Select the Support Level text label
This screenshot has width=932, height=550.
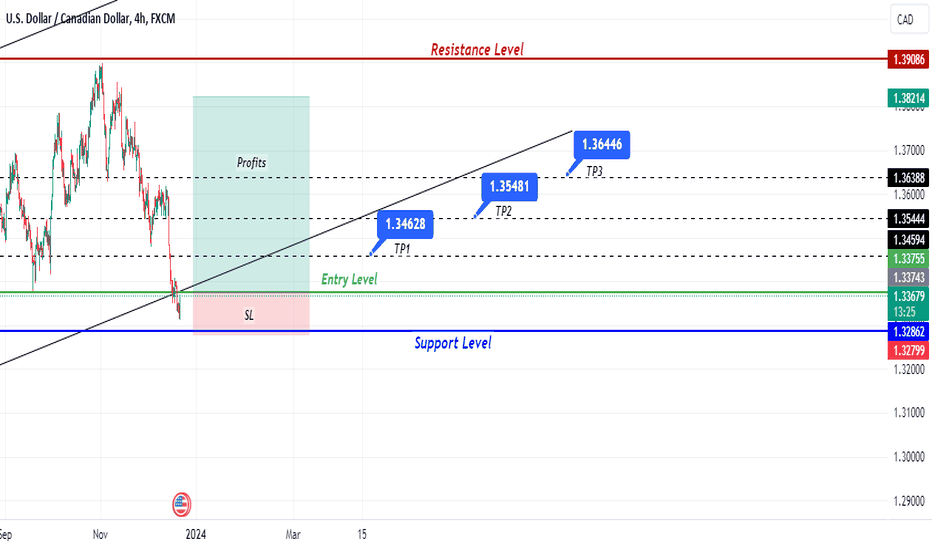click(x=452, y=343)
